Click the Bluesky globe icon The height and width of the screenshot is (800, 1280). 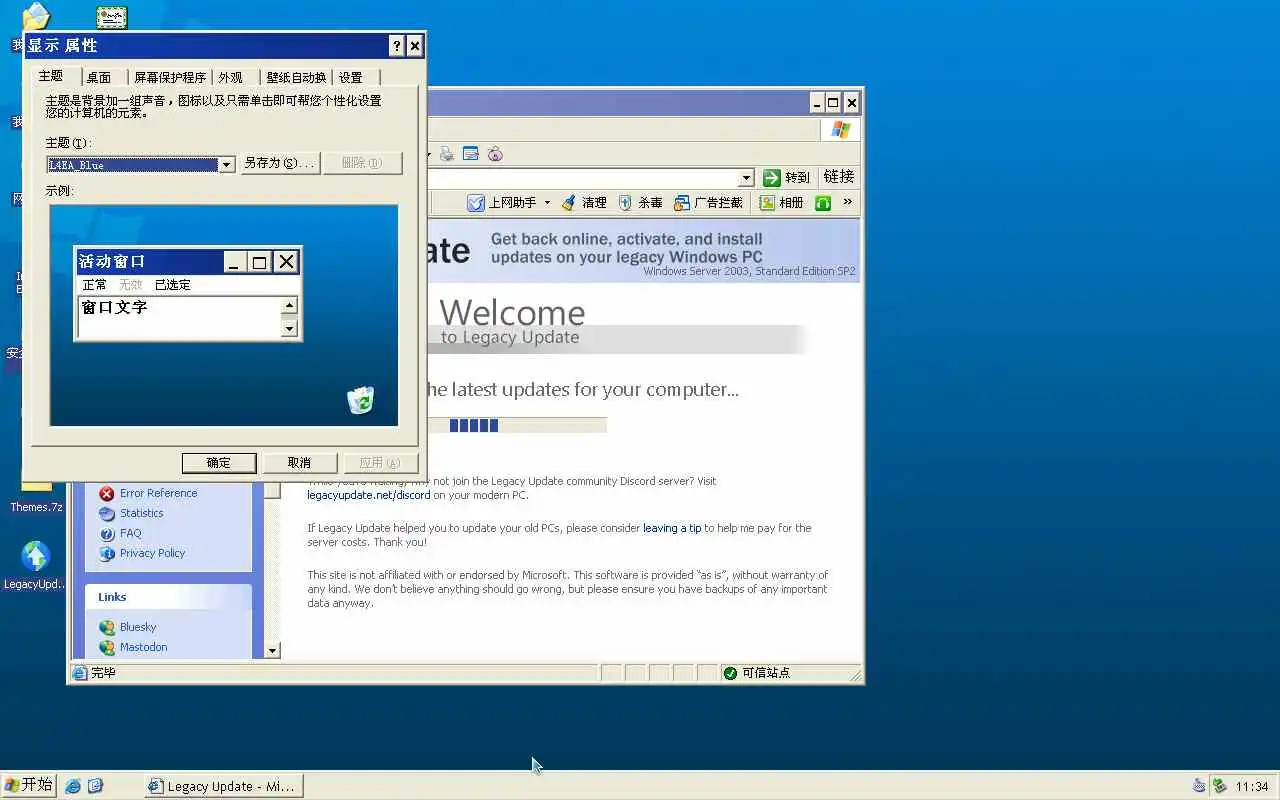pyautogui.click(x=107, y=627)
